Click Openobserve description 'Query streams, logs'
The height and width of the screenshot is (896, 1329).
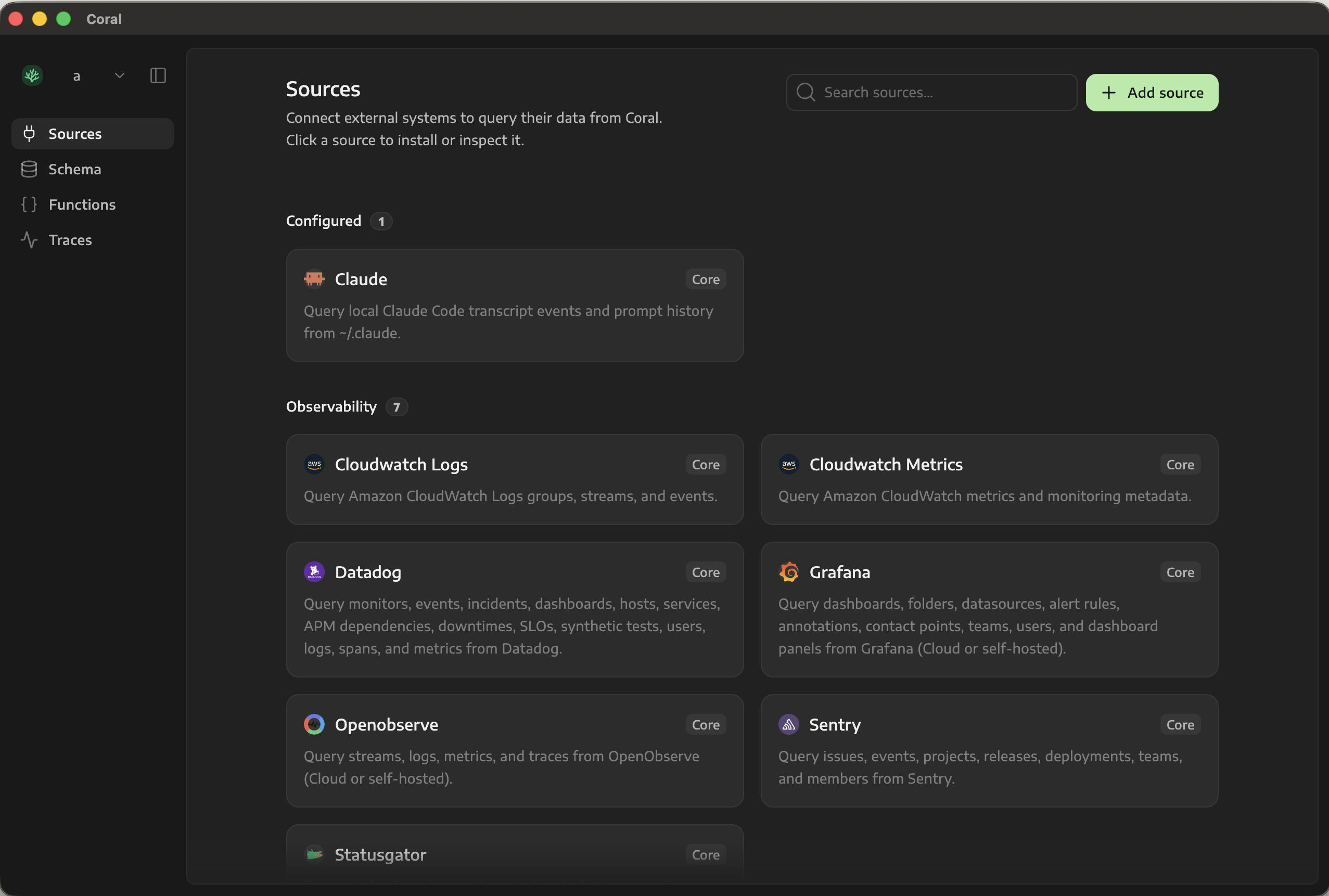point(501,767)
